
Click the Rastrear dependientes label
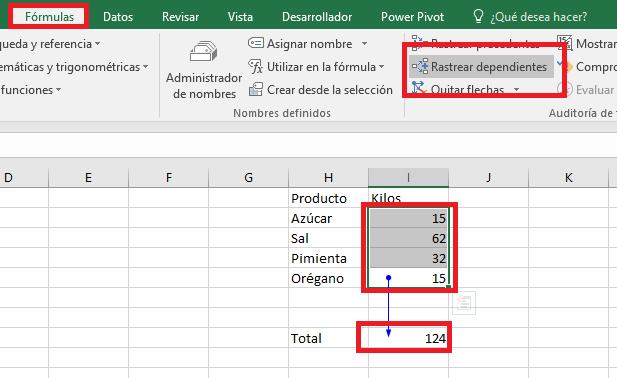pyautogui.click(x=489, y=67)
